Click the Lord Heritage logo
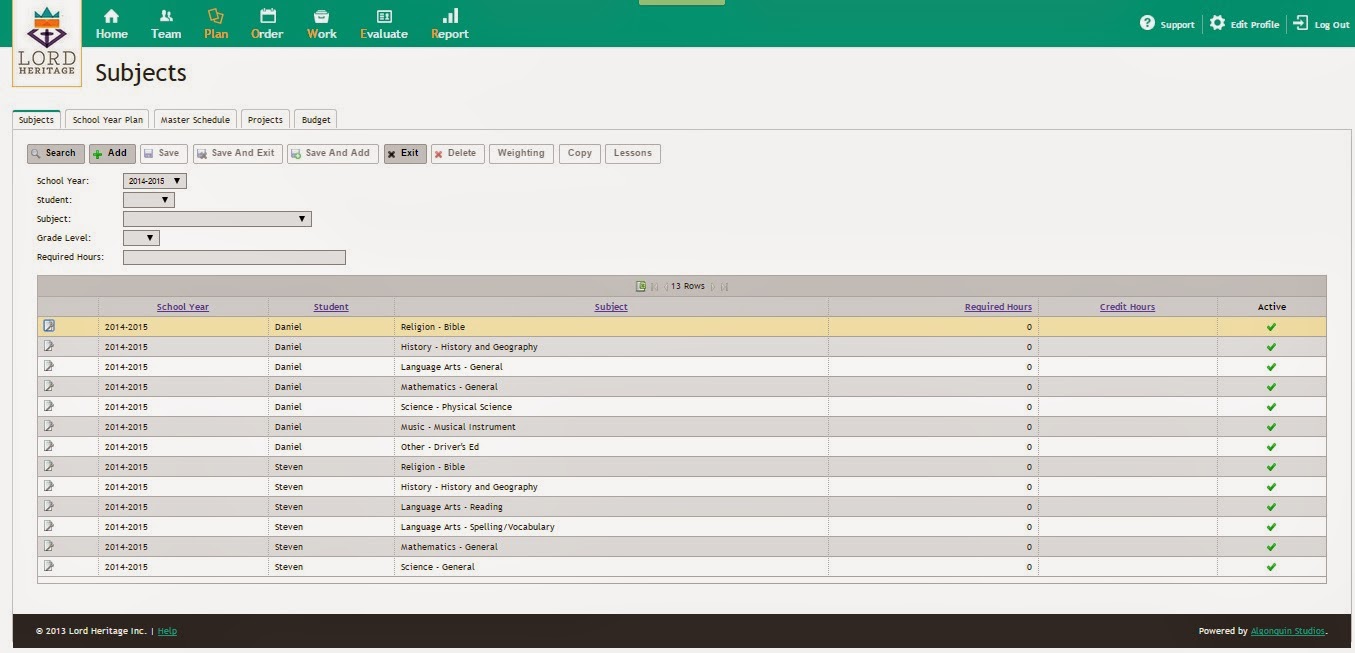 tap(46, 44)
